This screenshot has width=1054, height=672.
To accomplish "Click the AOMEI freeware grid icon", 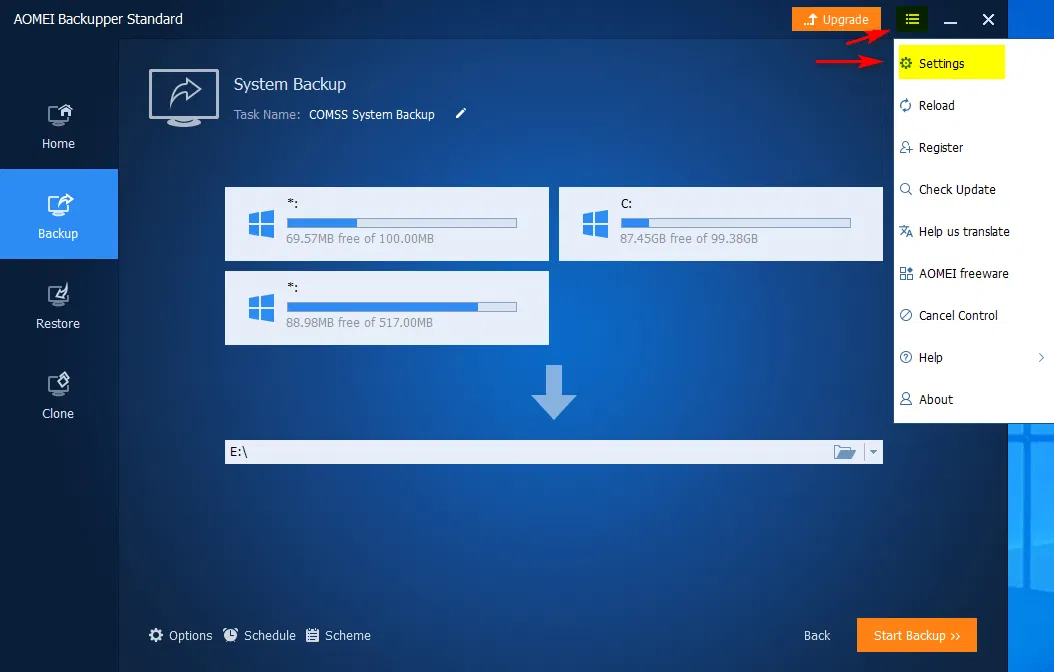I will (906, 274).
